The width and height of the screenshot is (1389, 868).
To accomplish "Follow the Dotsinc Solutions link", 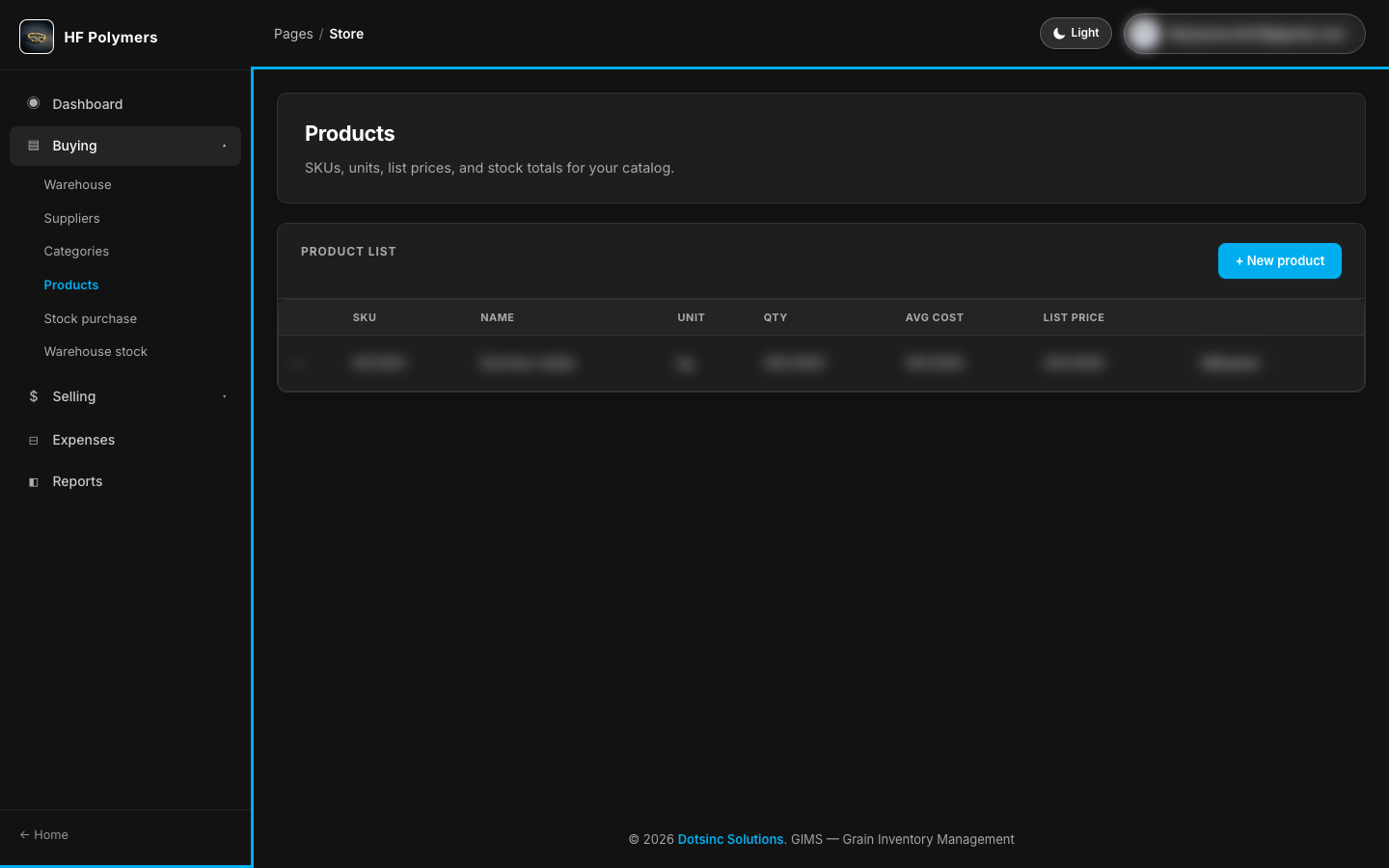I will (730, 839).
